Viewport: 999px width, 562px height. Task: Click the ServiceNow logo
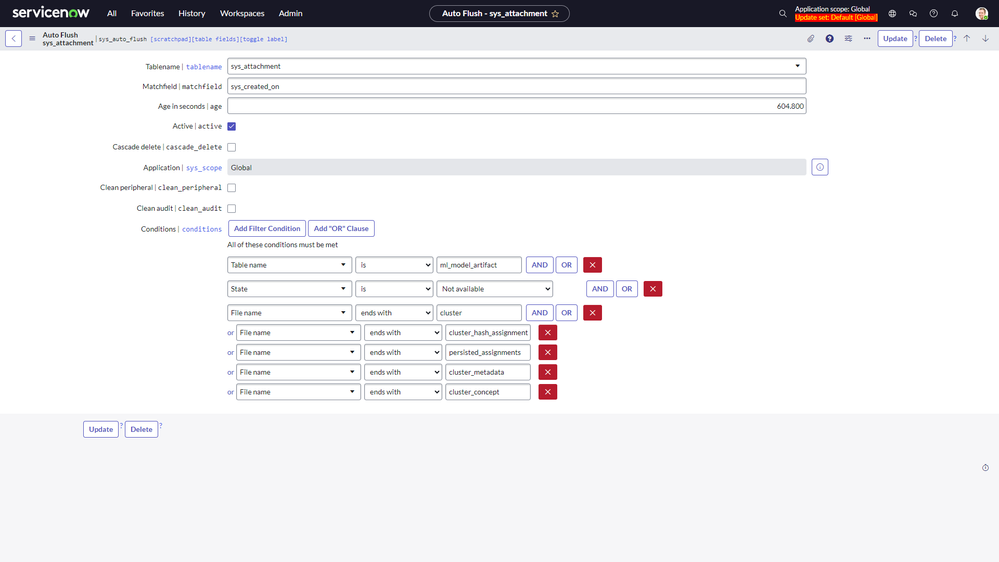coord(51,13)
